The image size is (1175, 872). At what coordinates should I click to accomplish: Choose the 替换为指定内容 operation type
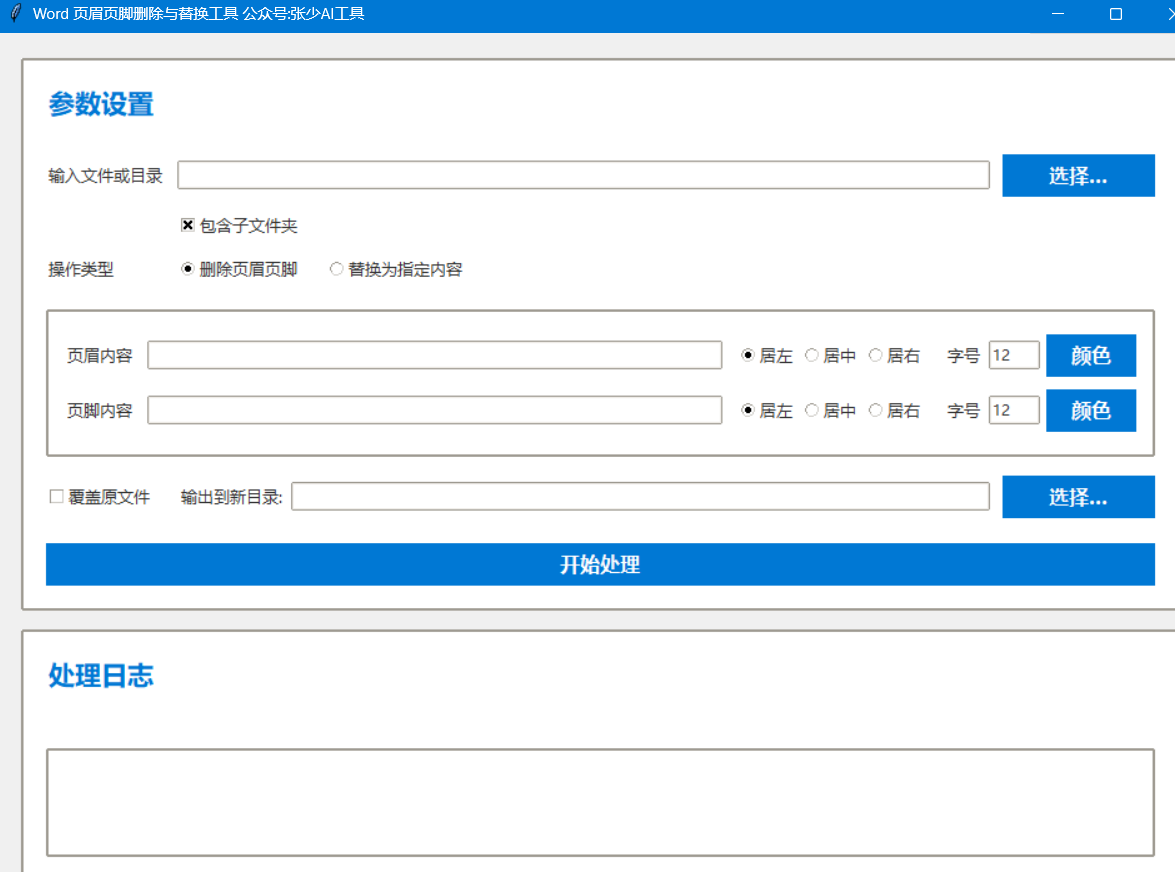click(x=337, y=269)
